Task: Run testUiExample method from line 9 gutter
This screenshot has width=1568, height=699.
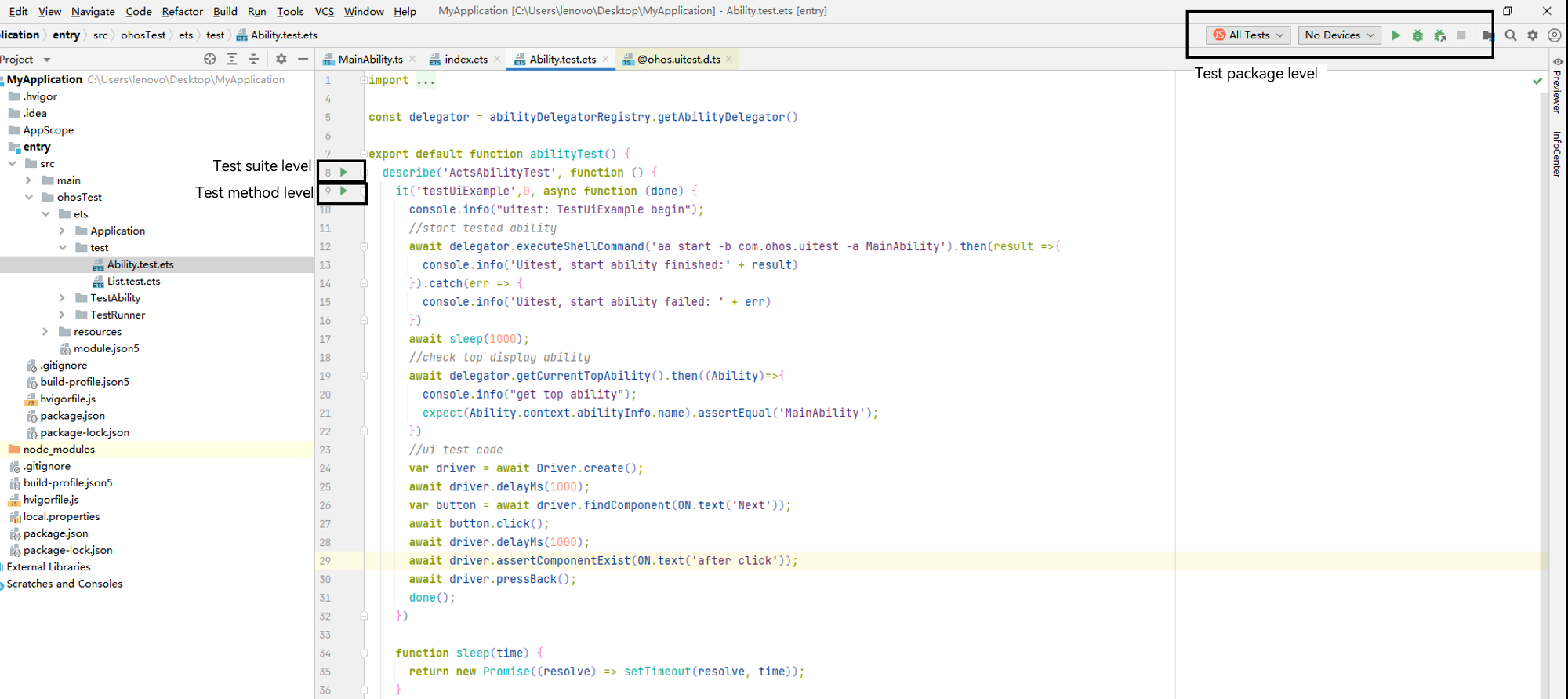Action: click(343, 191)
